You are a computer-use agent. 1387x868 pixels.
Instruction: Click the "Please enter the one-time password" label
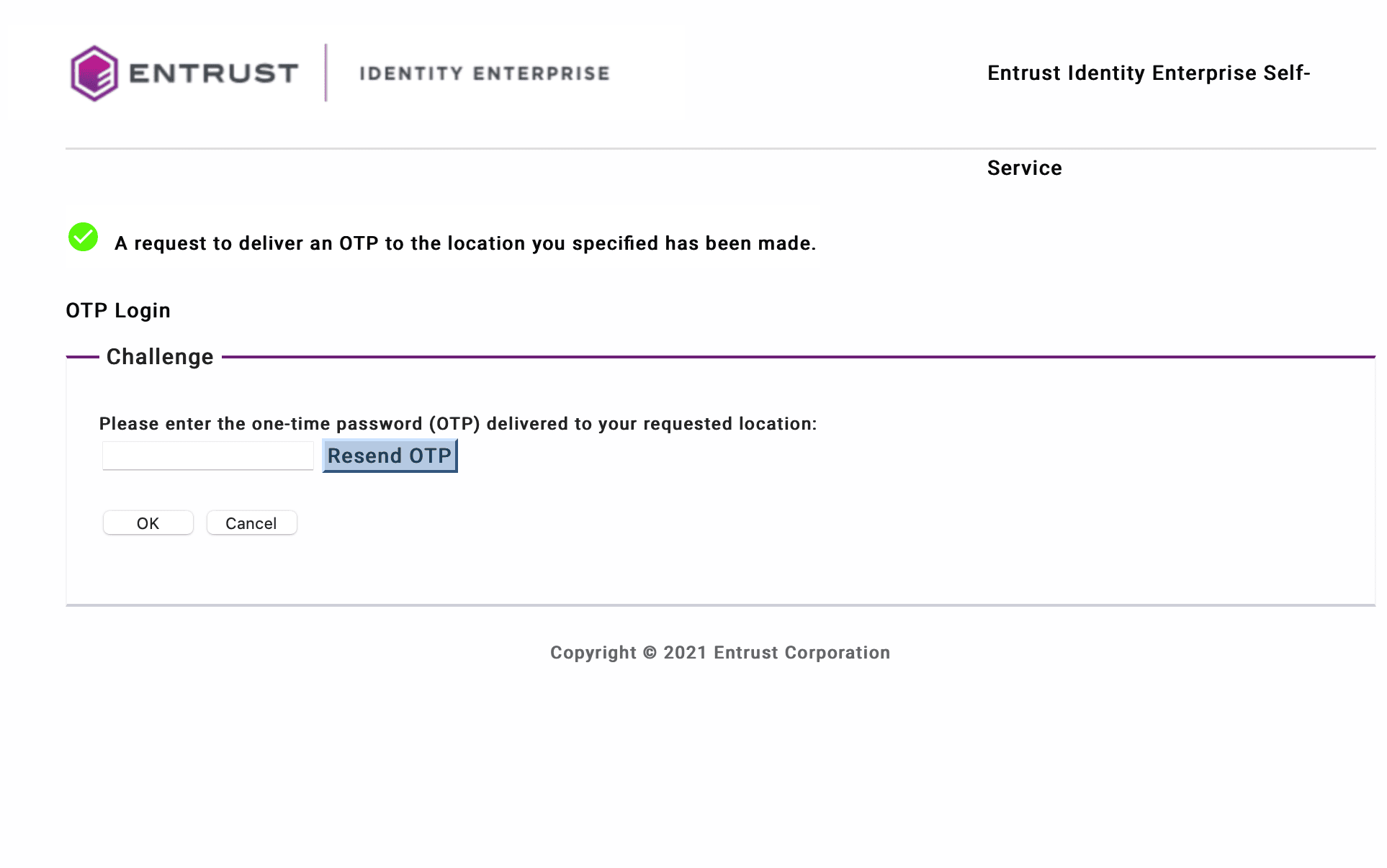click(x=458, y=424)
